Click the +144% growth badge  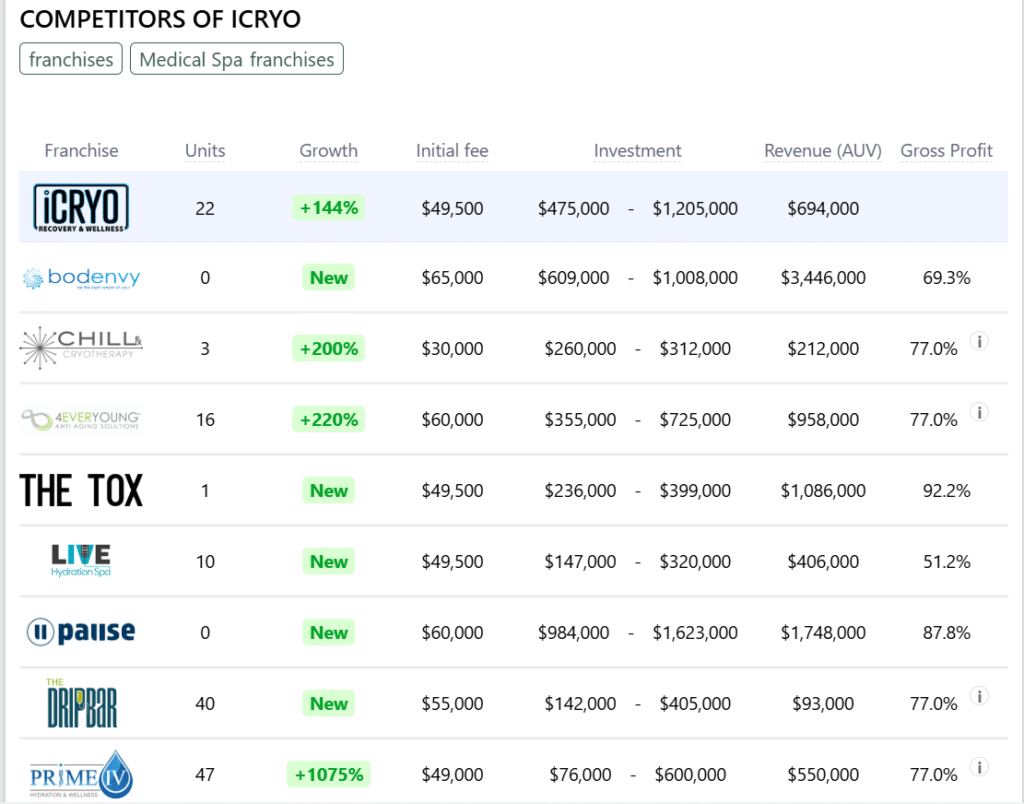pos(328,208)
